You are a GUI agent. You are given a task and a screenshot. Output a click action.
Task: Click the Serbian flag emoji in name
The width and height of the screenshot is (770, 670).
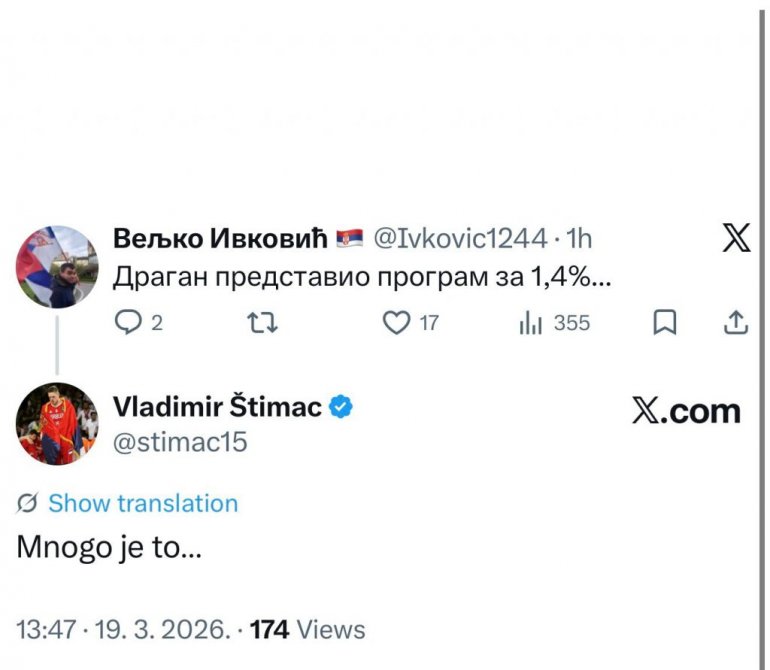coord(349,239)
